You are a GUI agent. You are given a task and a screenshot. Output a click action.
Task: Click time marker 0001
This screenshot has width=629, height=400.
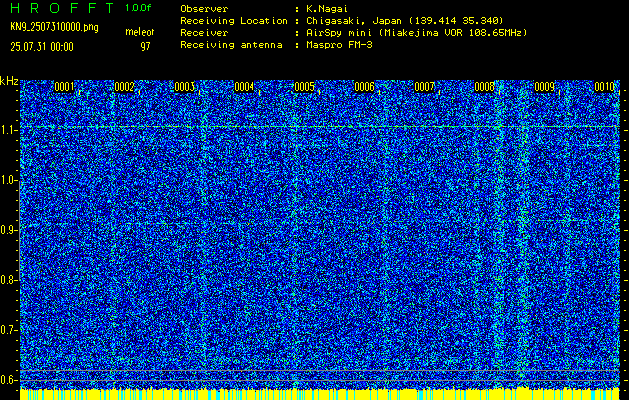64,87
